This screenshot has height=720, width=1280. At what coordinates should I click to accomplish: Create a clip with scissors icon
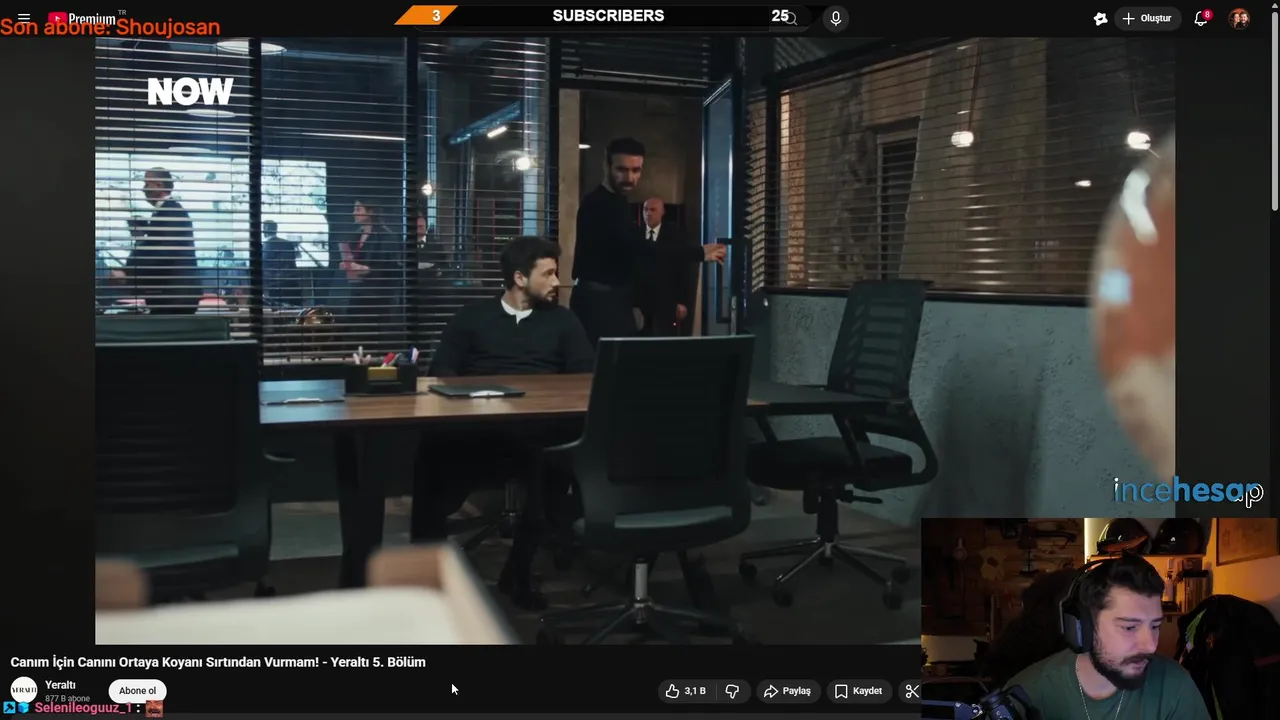coord(911,691)
